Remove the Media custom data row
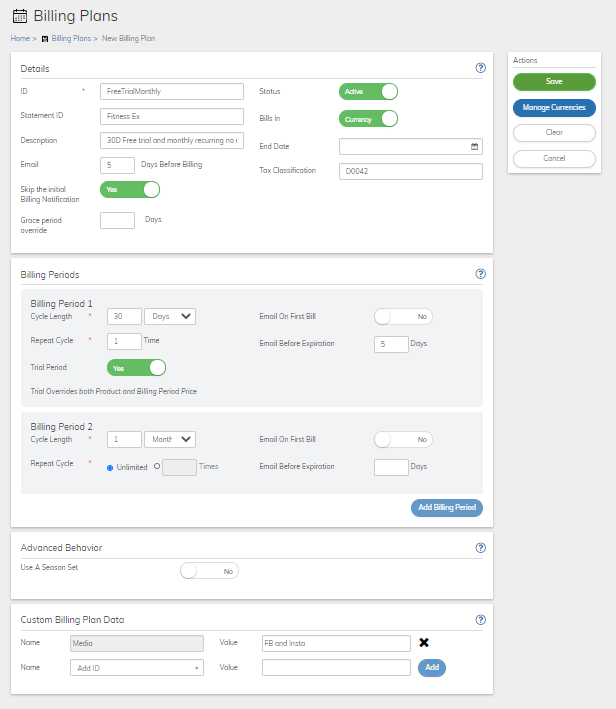616x709 pixels. (x=424, y=643)
